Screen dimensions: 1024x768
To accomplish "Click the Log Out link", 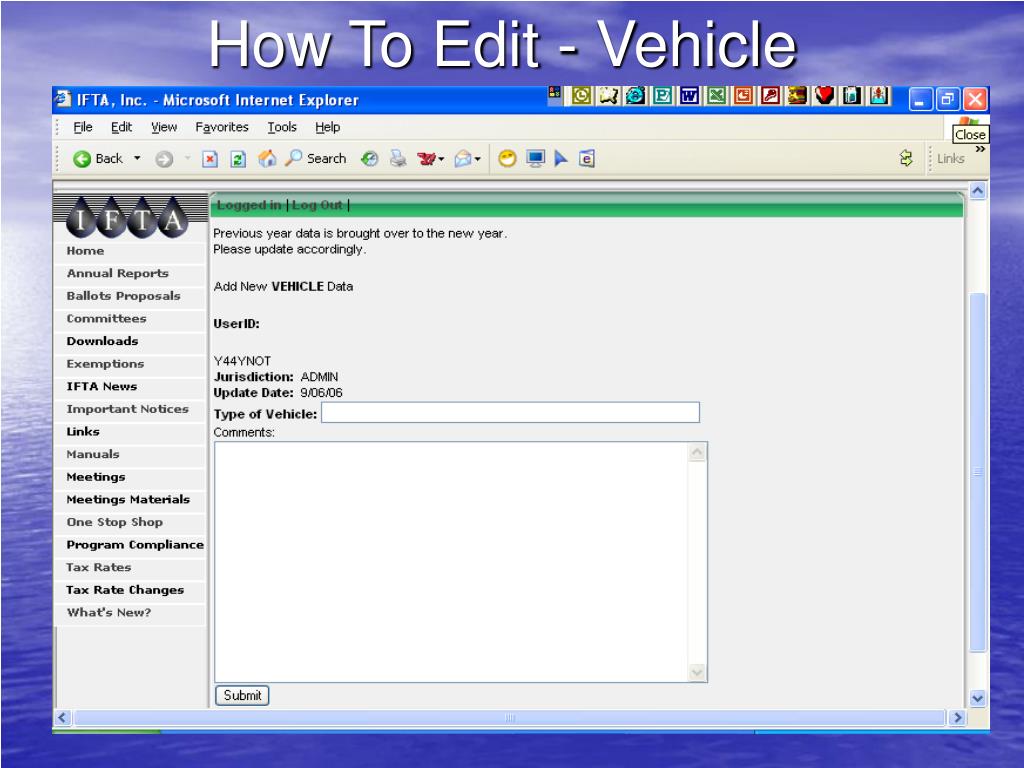I will pyautogui.click(x=317, y=205).
